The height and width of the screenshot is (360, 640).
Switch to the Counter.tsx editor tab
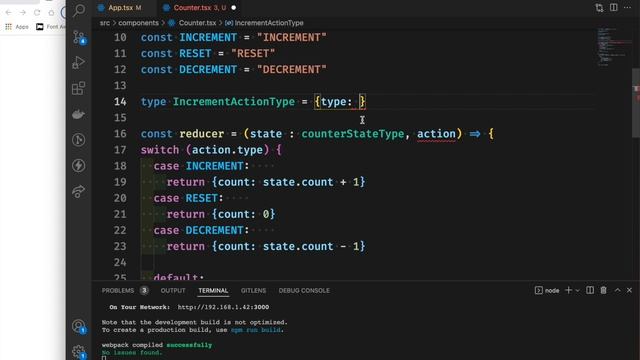pos(194,8)
